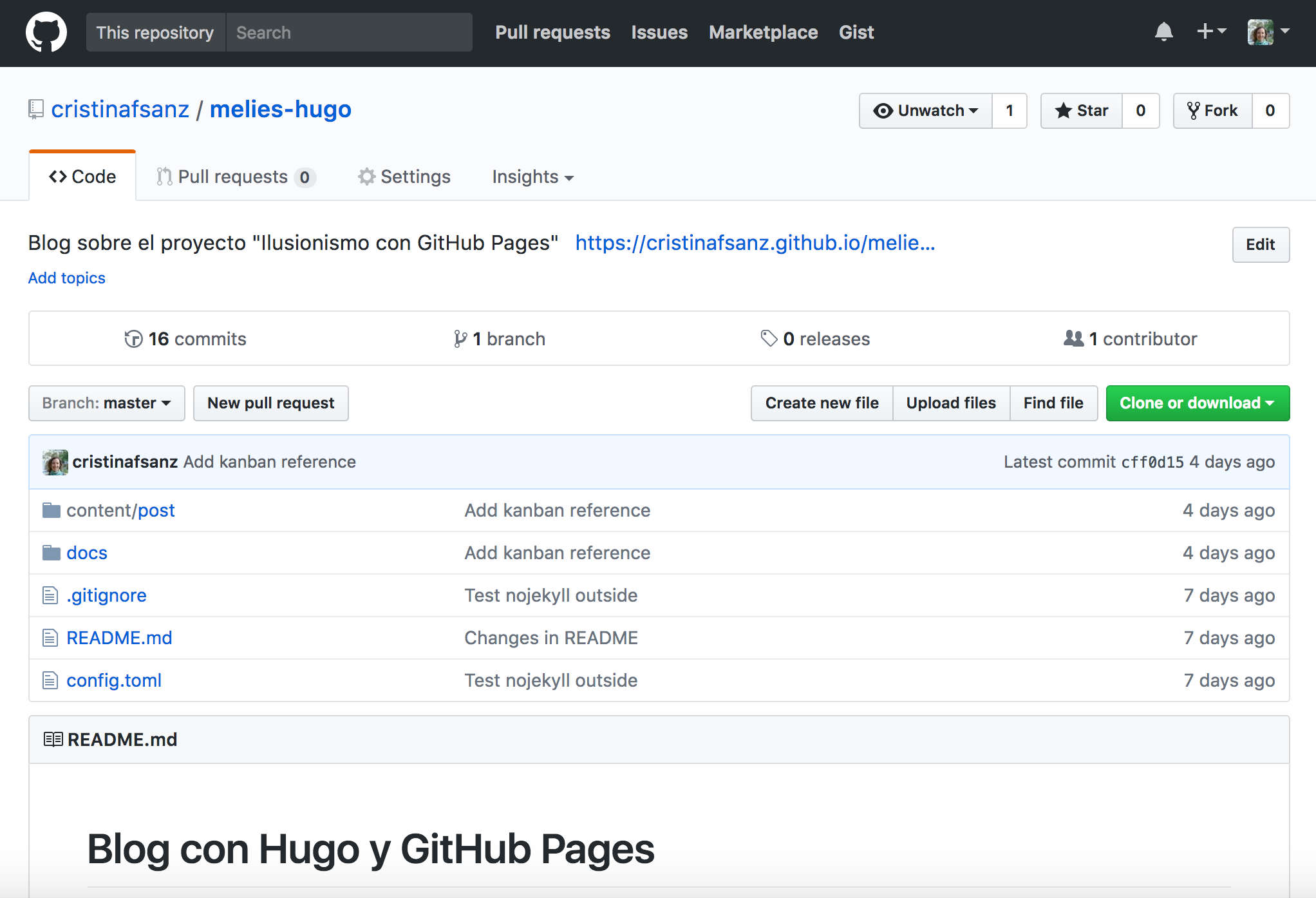Image resolution: width=1316 pixels, height=898 pixels.
Task: View the 1 contributor link
Action: click(1131, 339)
